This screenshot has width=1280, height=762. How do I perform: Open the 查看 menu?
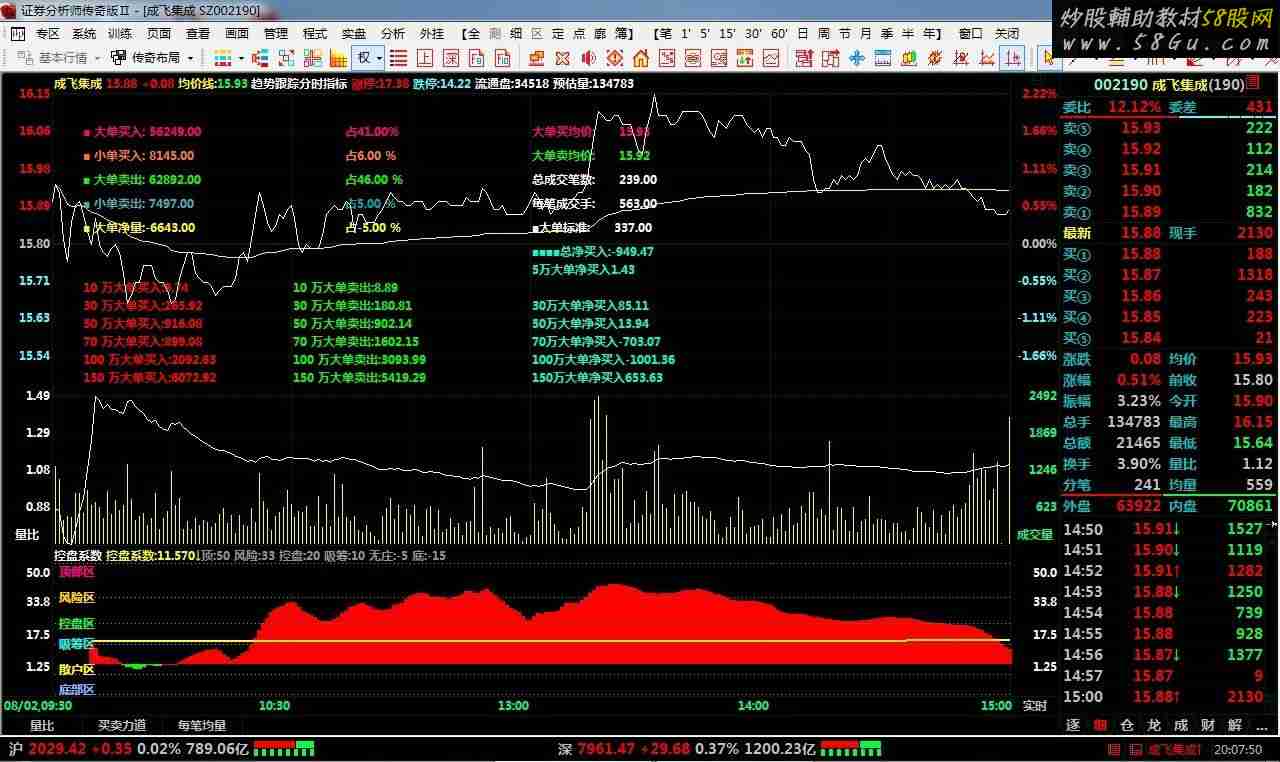[x=198, y=33]
